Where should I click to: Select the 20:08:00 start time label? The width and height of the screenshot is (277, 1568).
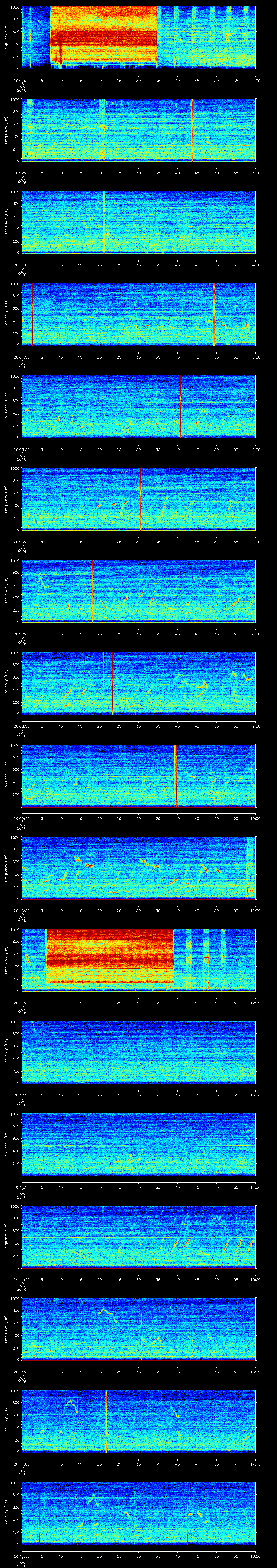pos(21,726)
